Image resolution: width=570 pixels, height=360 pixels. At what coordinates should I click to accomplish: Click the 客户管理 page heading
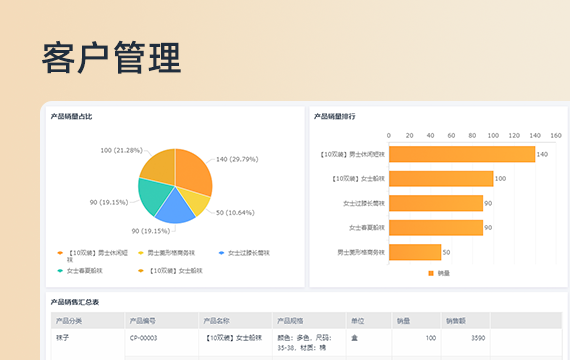[112, 58]
